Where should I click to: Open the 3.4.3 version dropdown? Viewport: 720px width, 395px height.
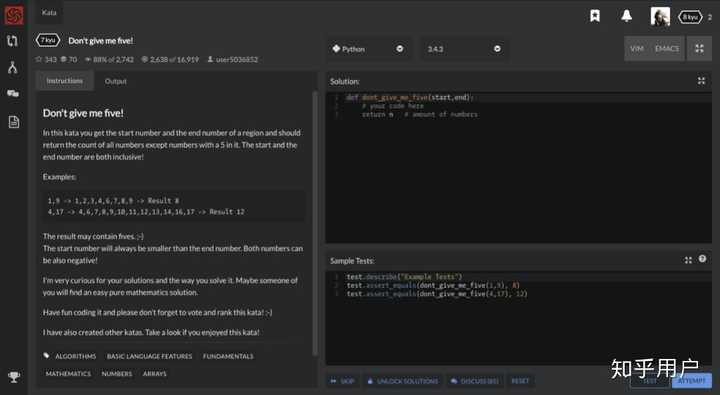pos(464,49)
